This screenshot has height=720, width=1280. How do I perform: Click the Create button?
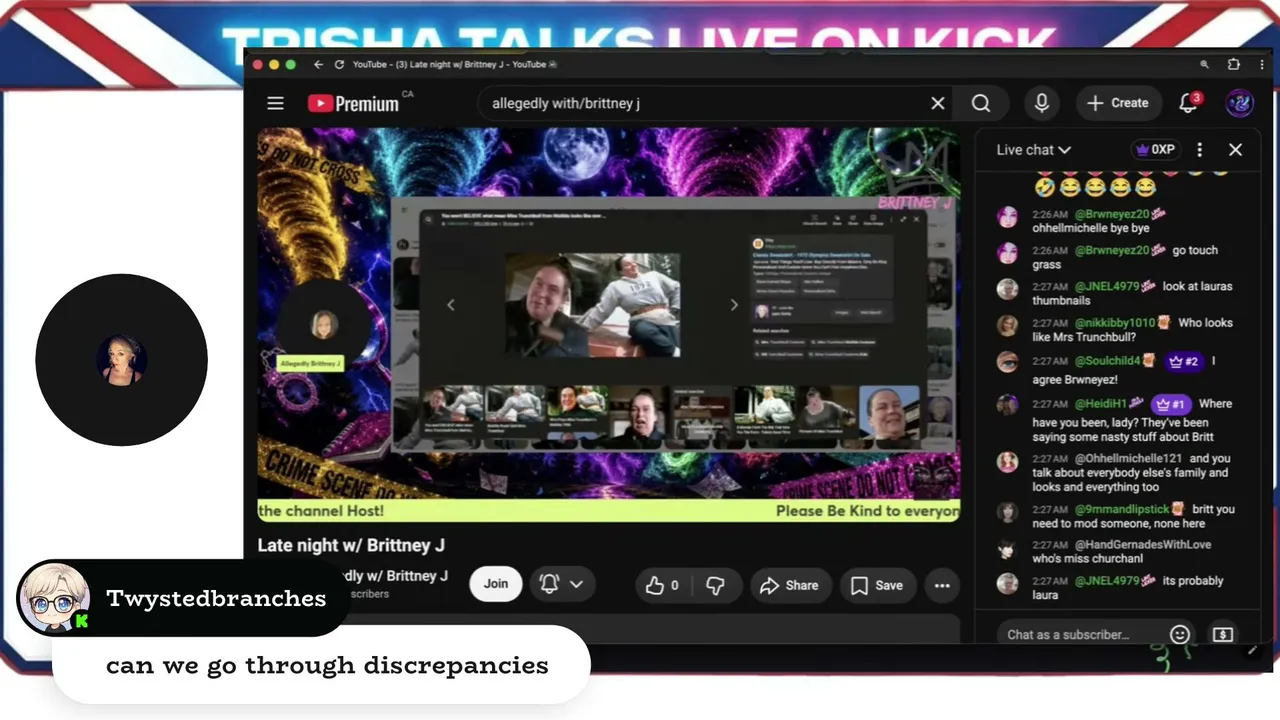(1118, 103)
